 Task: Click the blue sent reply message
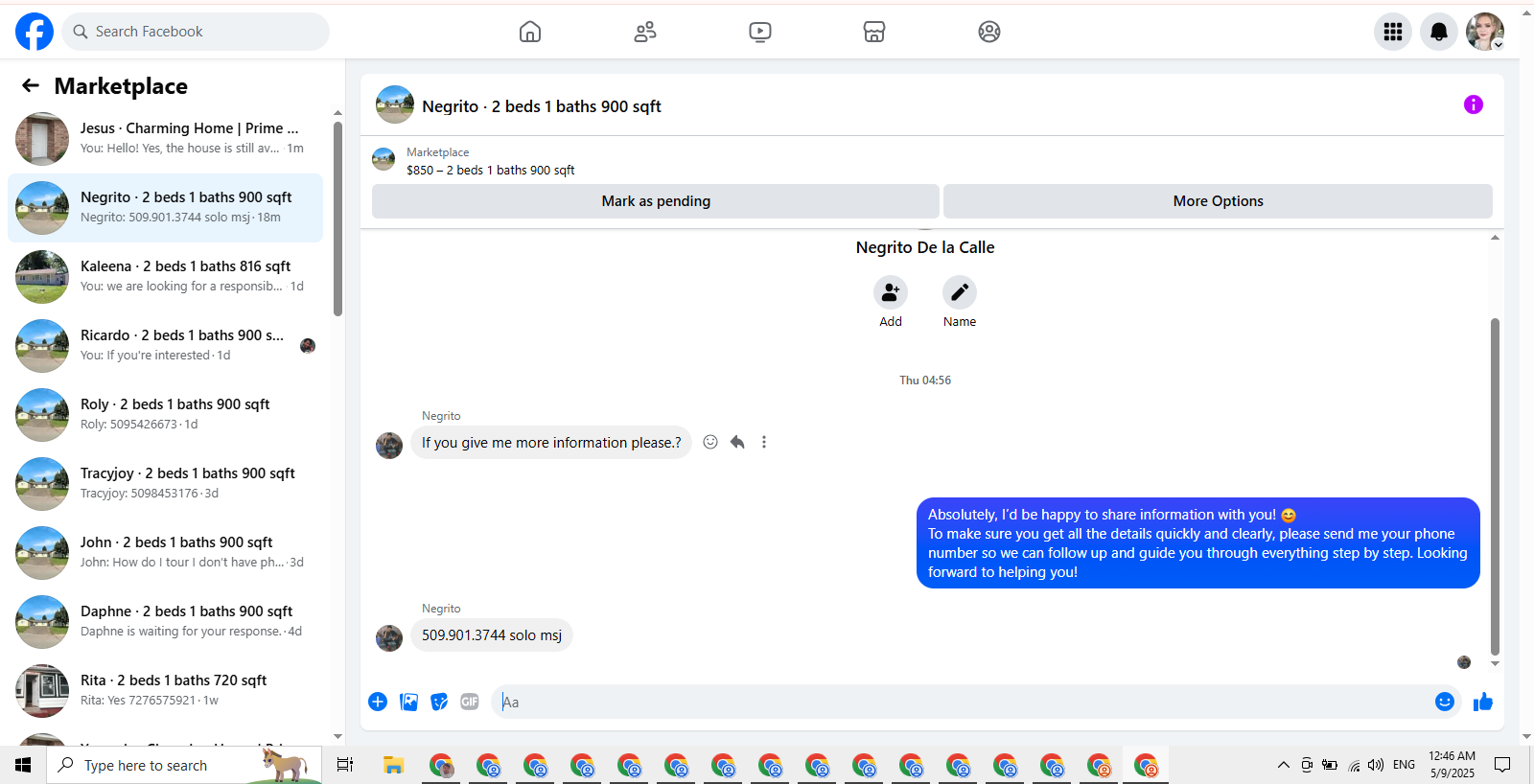1198,542
